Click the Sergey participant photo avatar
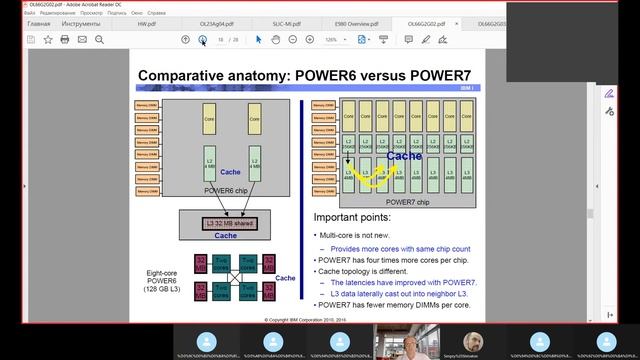The image size is (640, 360). 473,342
